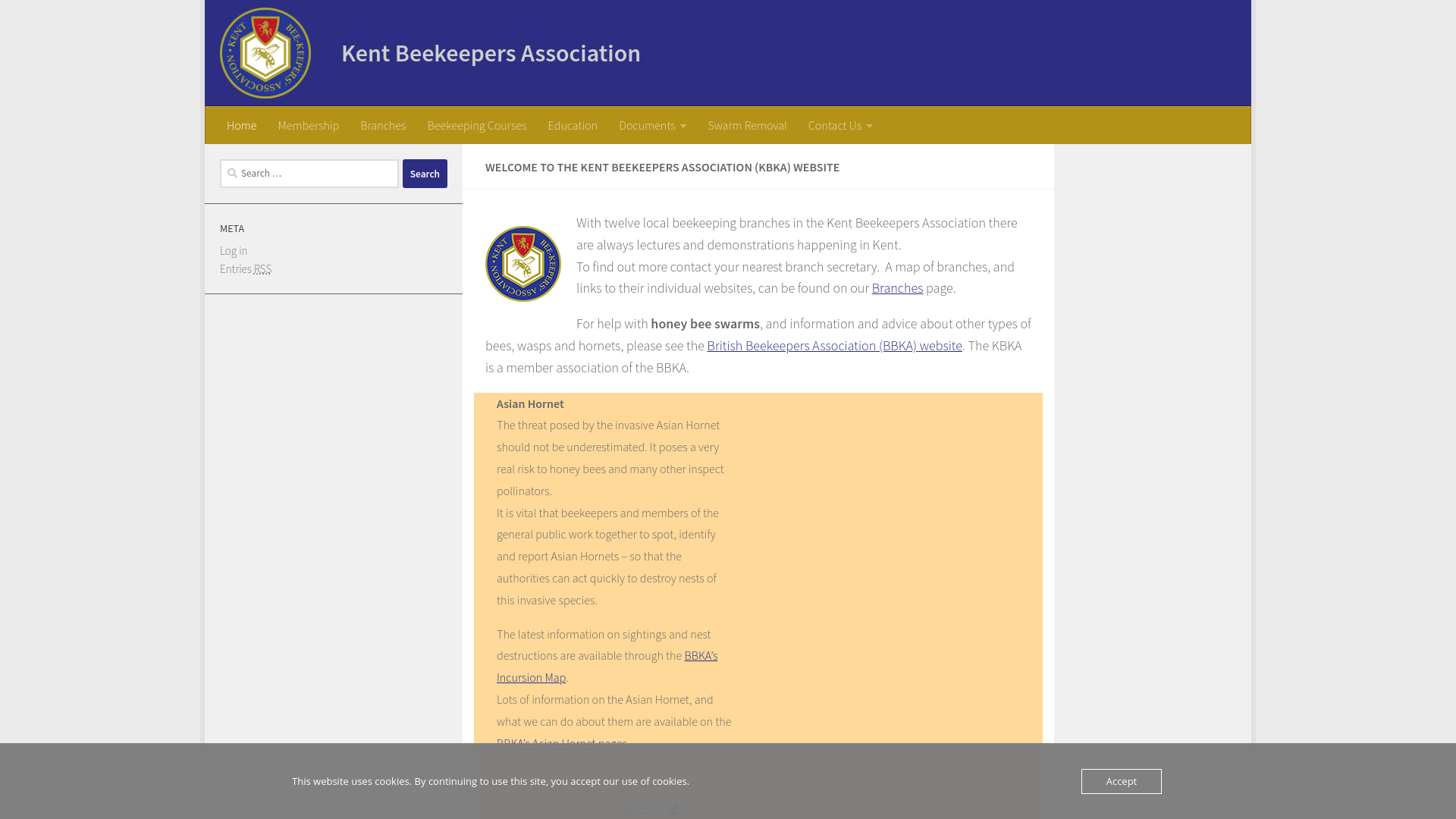This screenshot has width=1456, height=819.
Task: Click the Kent Beekeepers Association site title
Action: coord(491,53)
